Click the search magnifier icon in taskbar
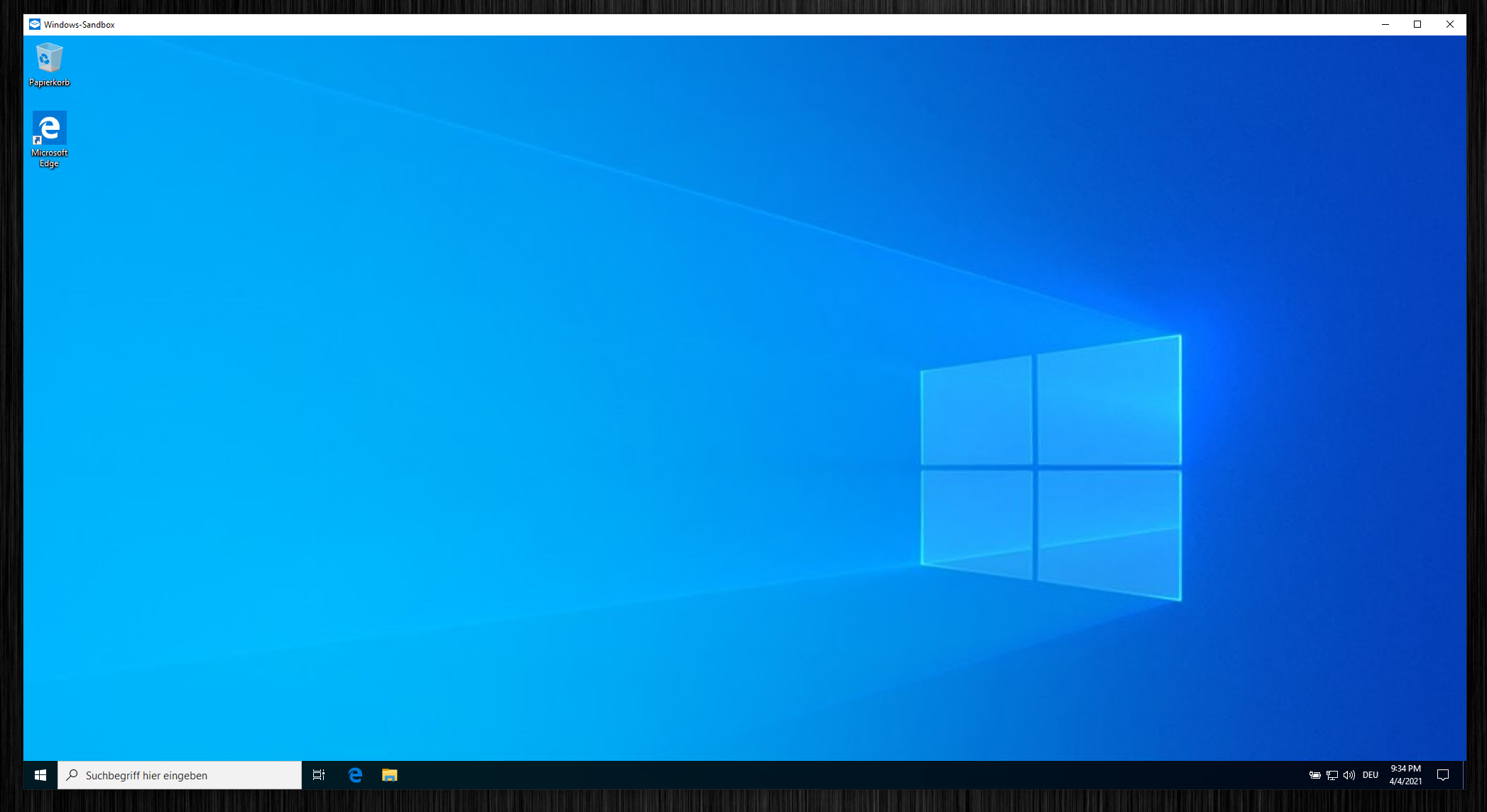This screenshot has height=812, width=1487. coord(72,775)
